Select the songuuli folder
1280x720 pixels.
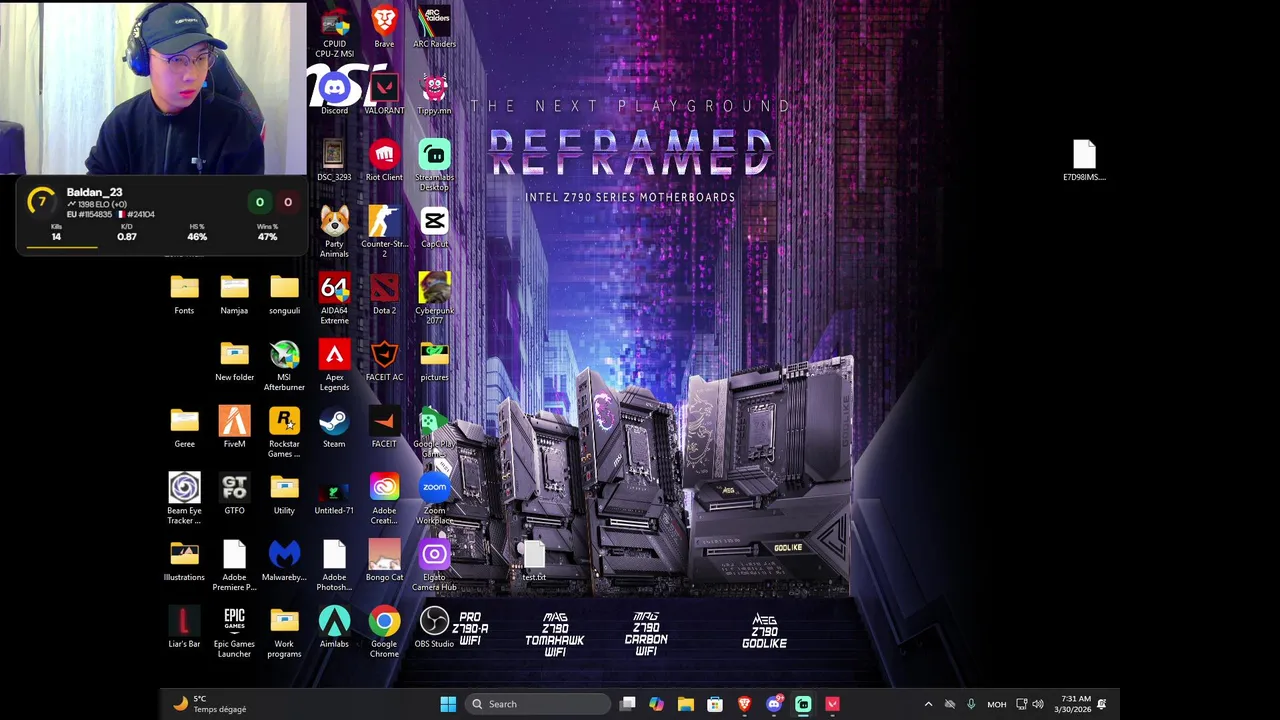click(284, 294)
